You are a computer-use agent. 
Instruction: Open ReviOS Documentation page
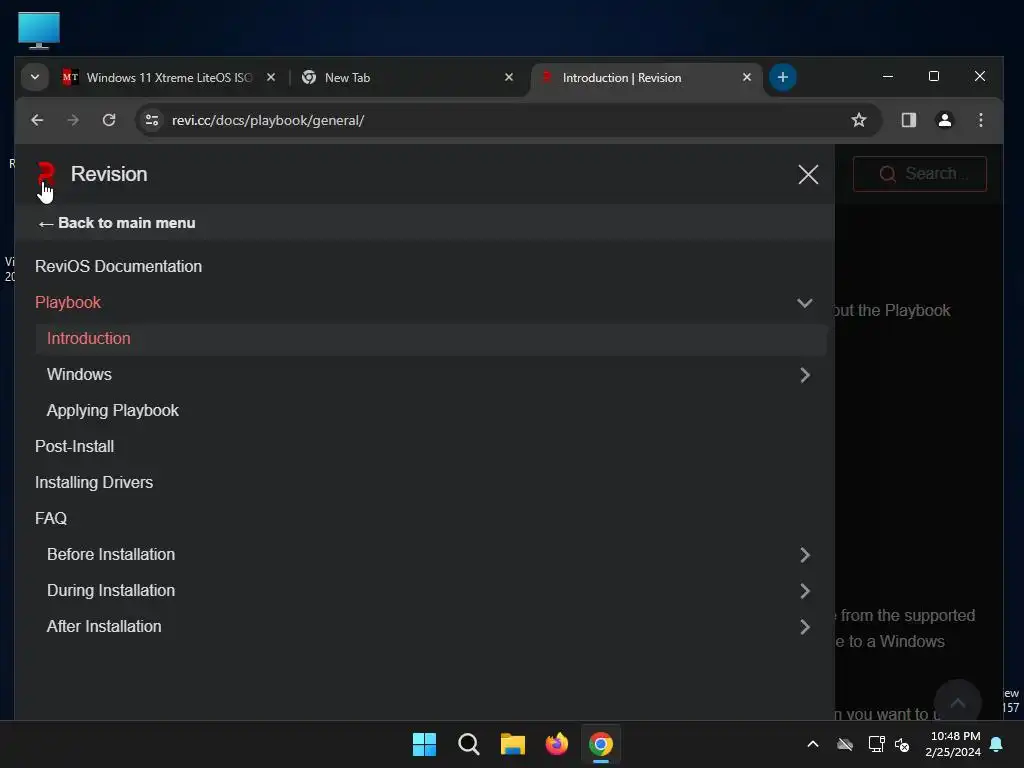[118, 266]
